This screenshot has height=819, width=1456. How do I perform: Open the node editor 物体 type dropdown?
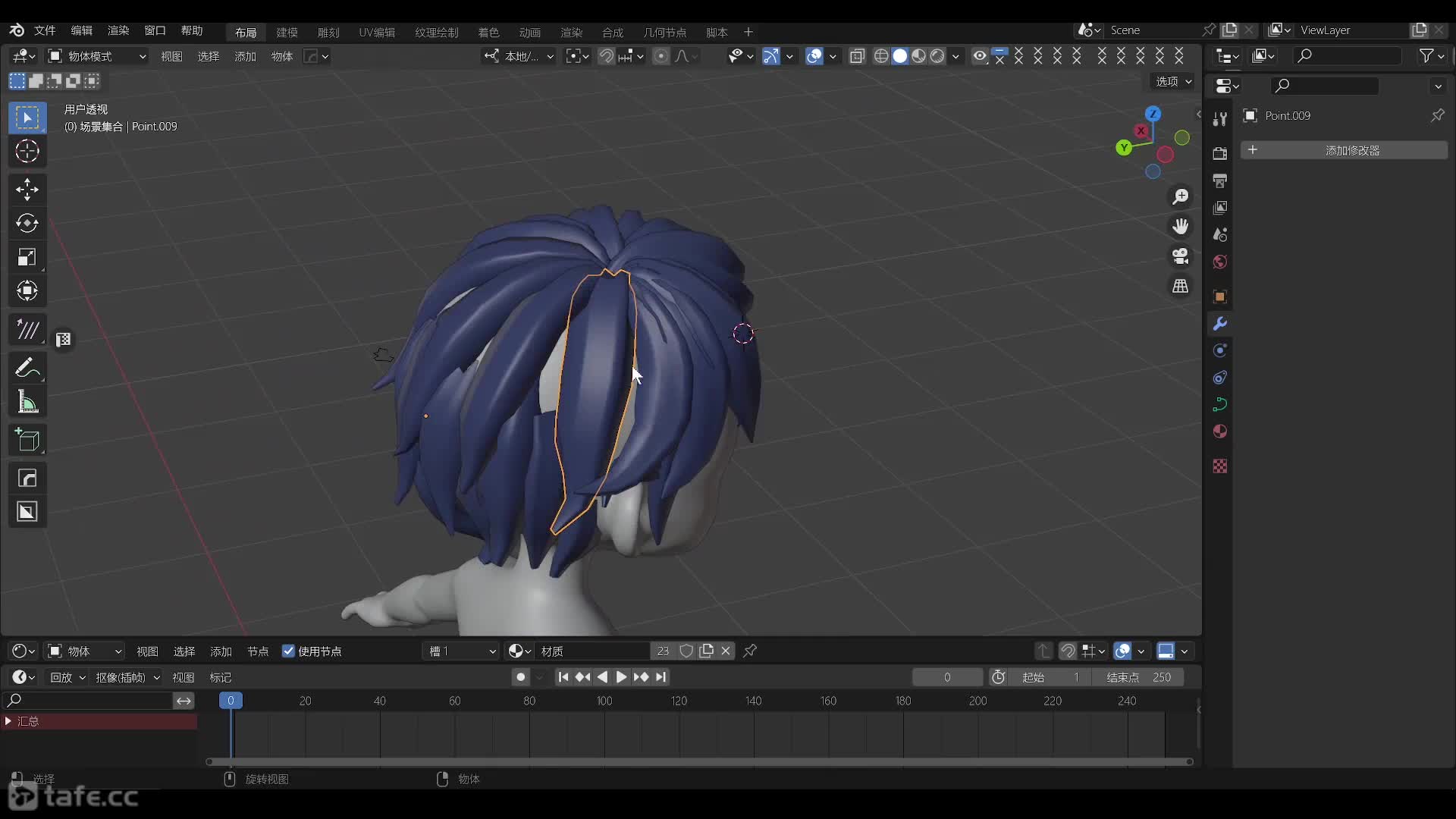(x=84, y=651)
